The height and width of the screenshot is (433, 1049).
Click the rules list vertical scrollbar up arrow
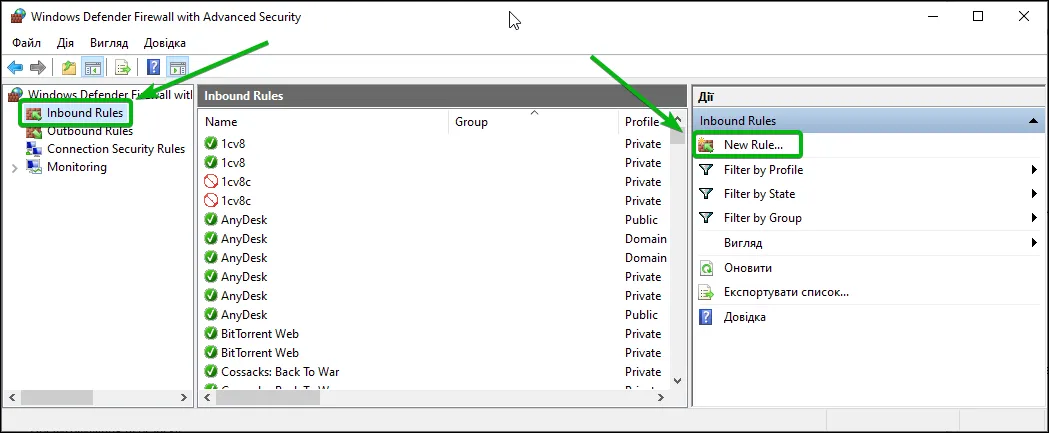pyautogui.click(x=677, y=118)
